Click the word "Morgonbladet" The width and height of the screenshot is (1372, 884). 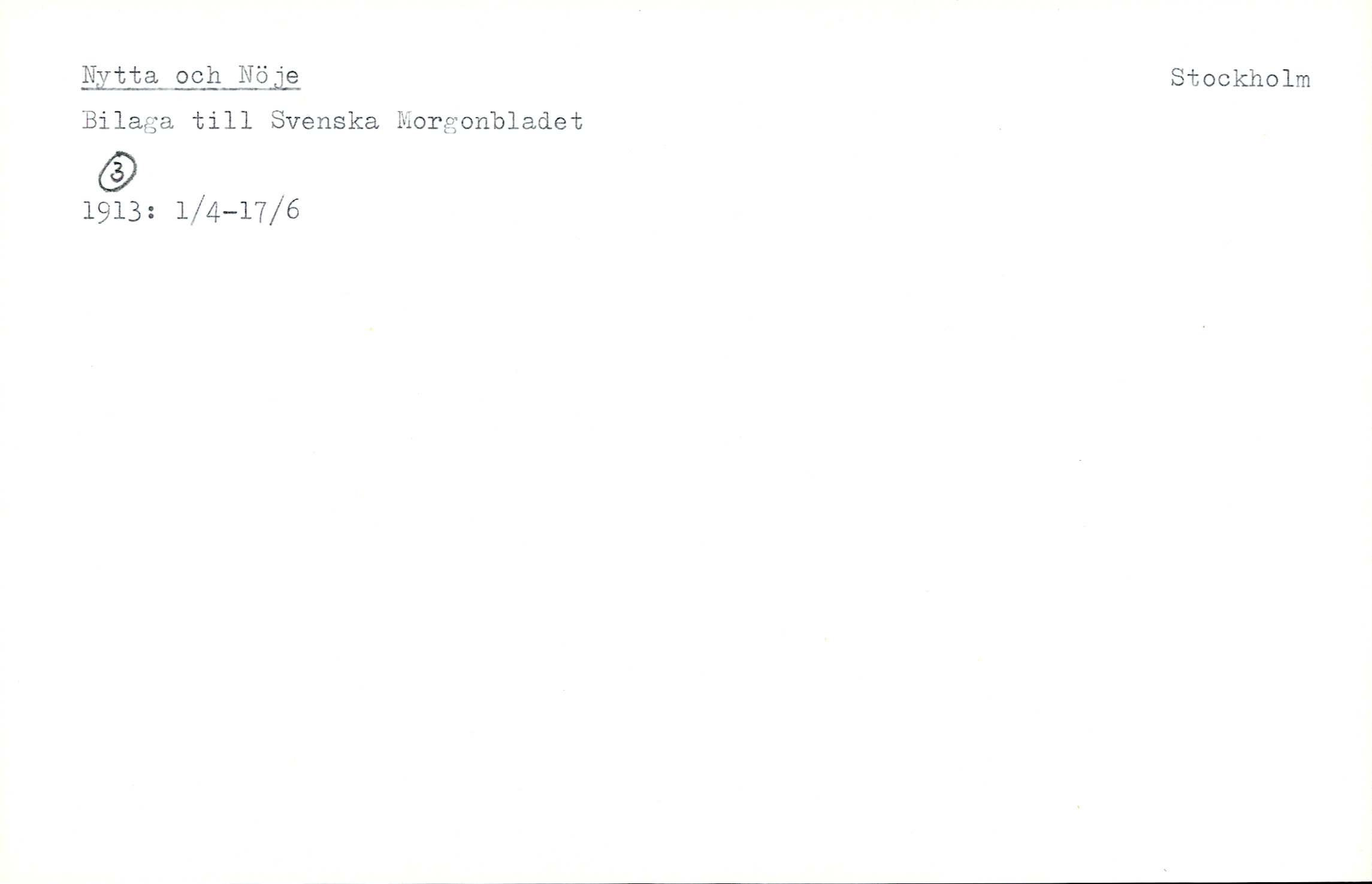pyautogui.click(x=489, y=122)
